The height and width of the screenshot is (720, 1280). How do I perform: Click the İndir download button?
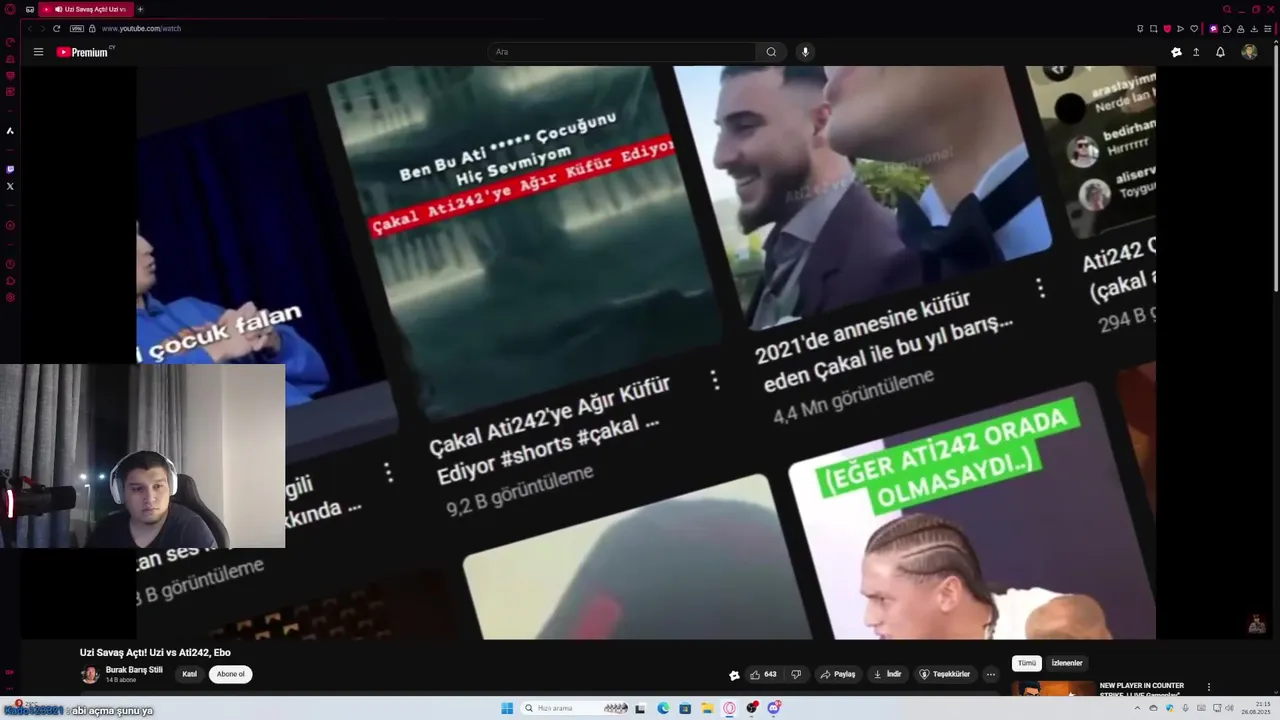(888, 674)
